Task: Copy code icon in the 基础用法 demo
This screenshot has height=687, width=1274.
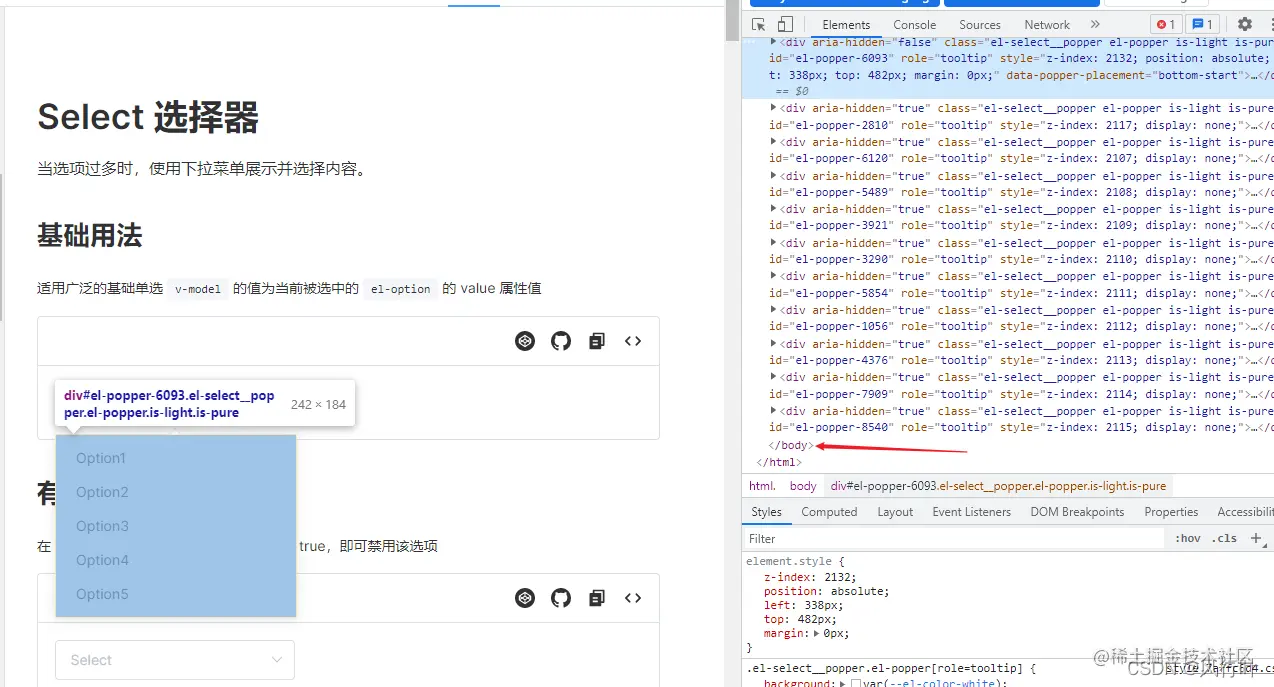Action: pos(597,341)
